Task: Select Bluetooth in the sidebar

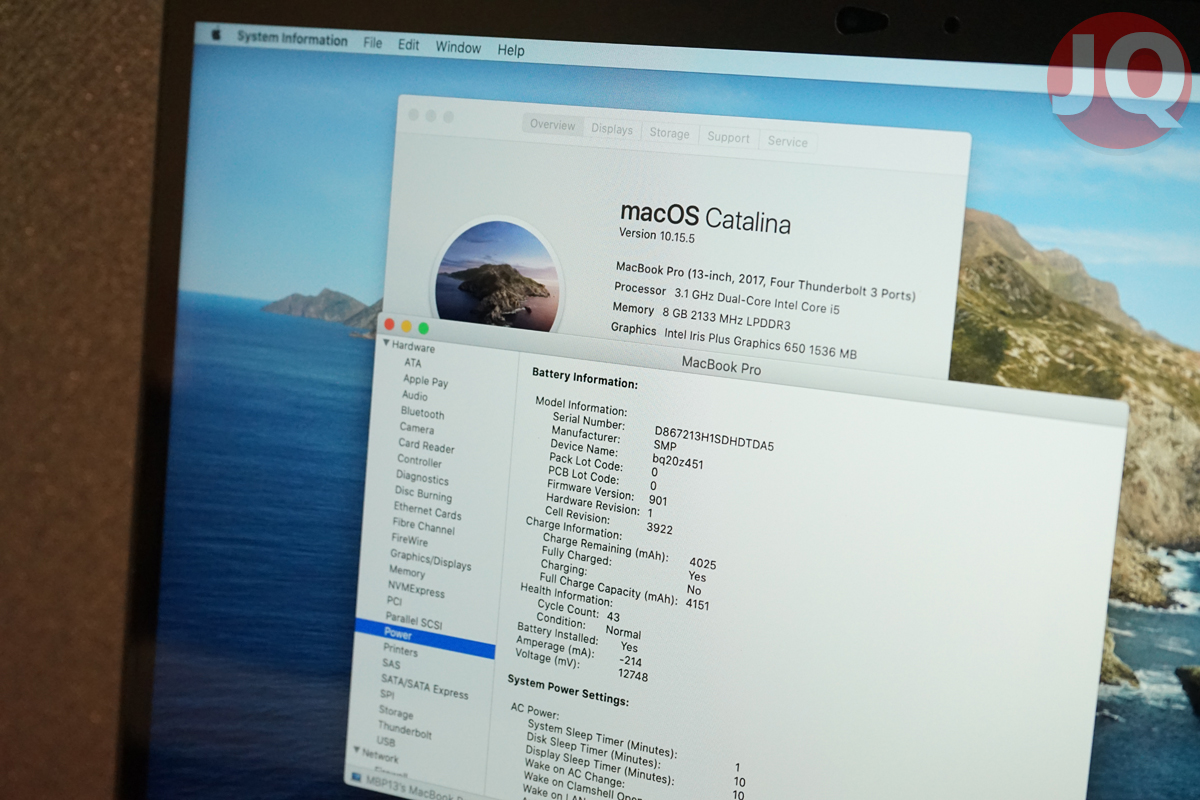Action: pos(422,413)
